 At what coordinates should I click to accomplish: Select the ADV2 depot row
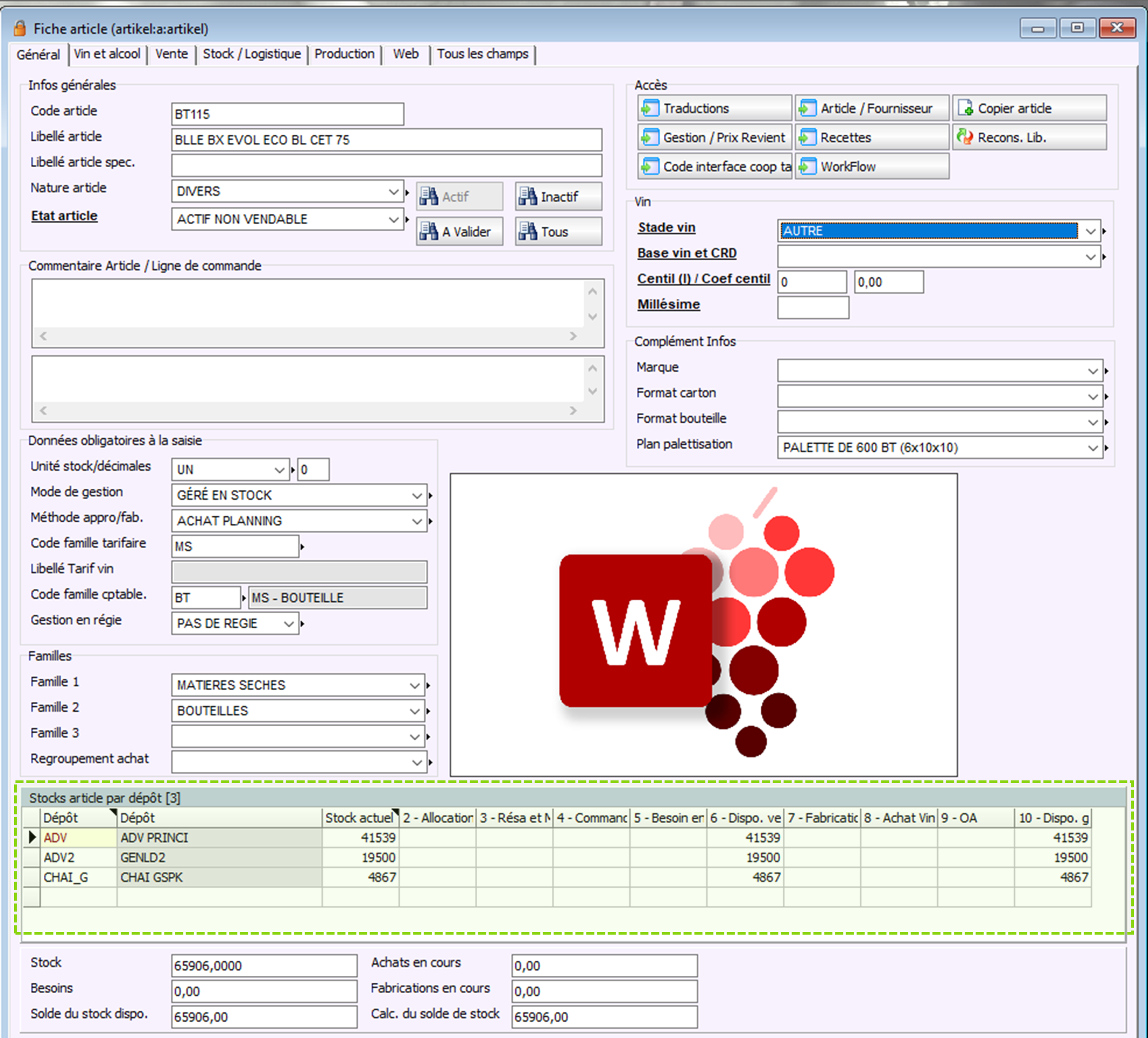59,857
